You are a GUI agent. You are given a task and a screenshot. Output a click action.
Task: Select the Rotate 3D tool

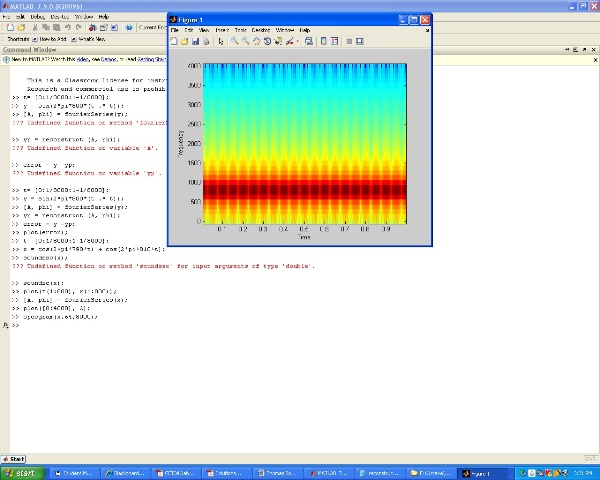pos(267,41)
